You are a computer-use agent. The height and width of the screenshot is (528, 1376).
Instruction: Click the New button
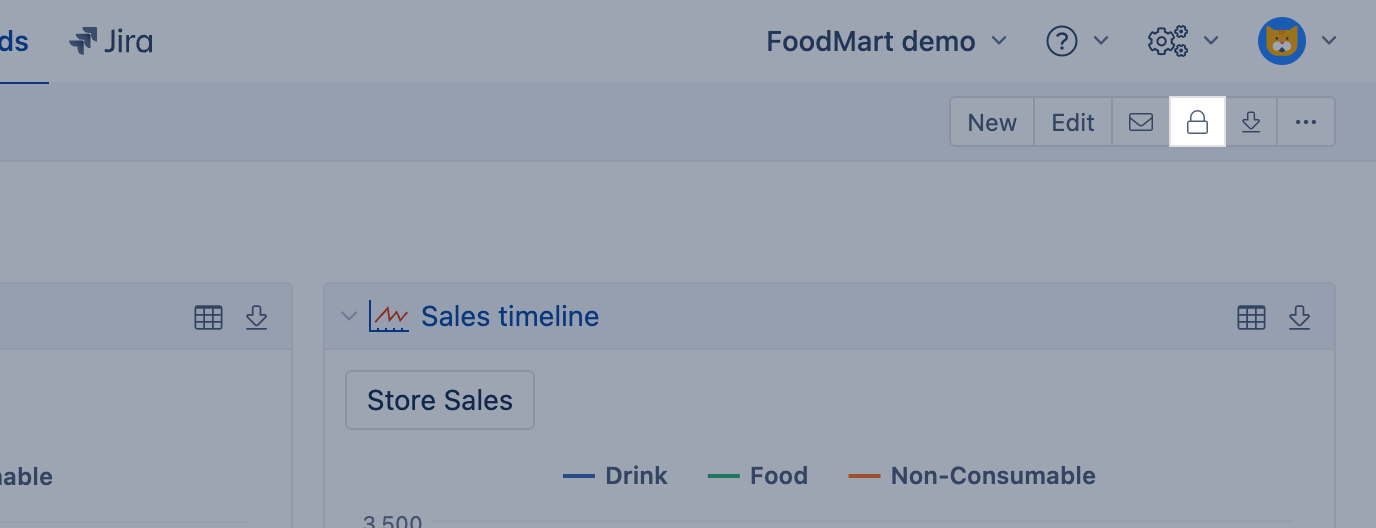point(992,122)
